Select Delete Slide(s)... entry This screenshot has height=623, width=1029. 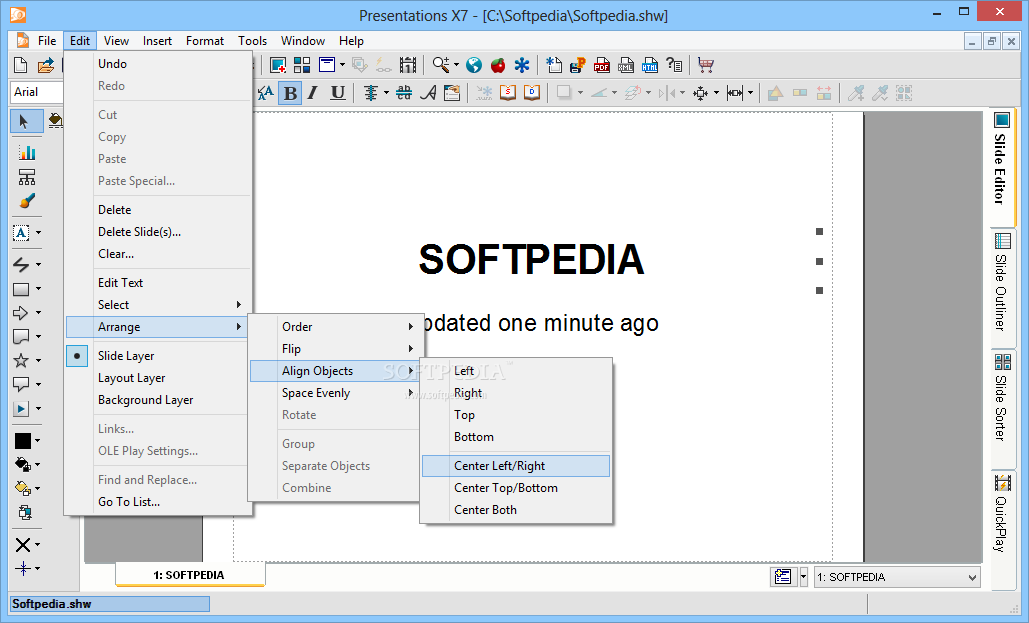point(158,232)
